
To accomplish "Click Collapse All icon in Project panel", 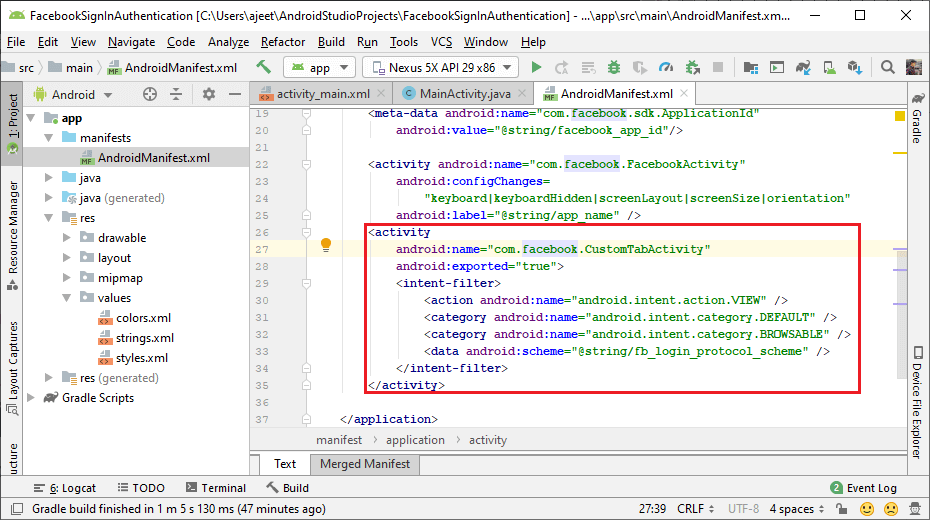I will point(176,94).
